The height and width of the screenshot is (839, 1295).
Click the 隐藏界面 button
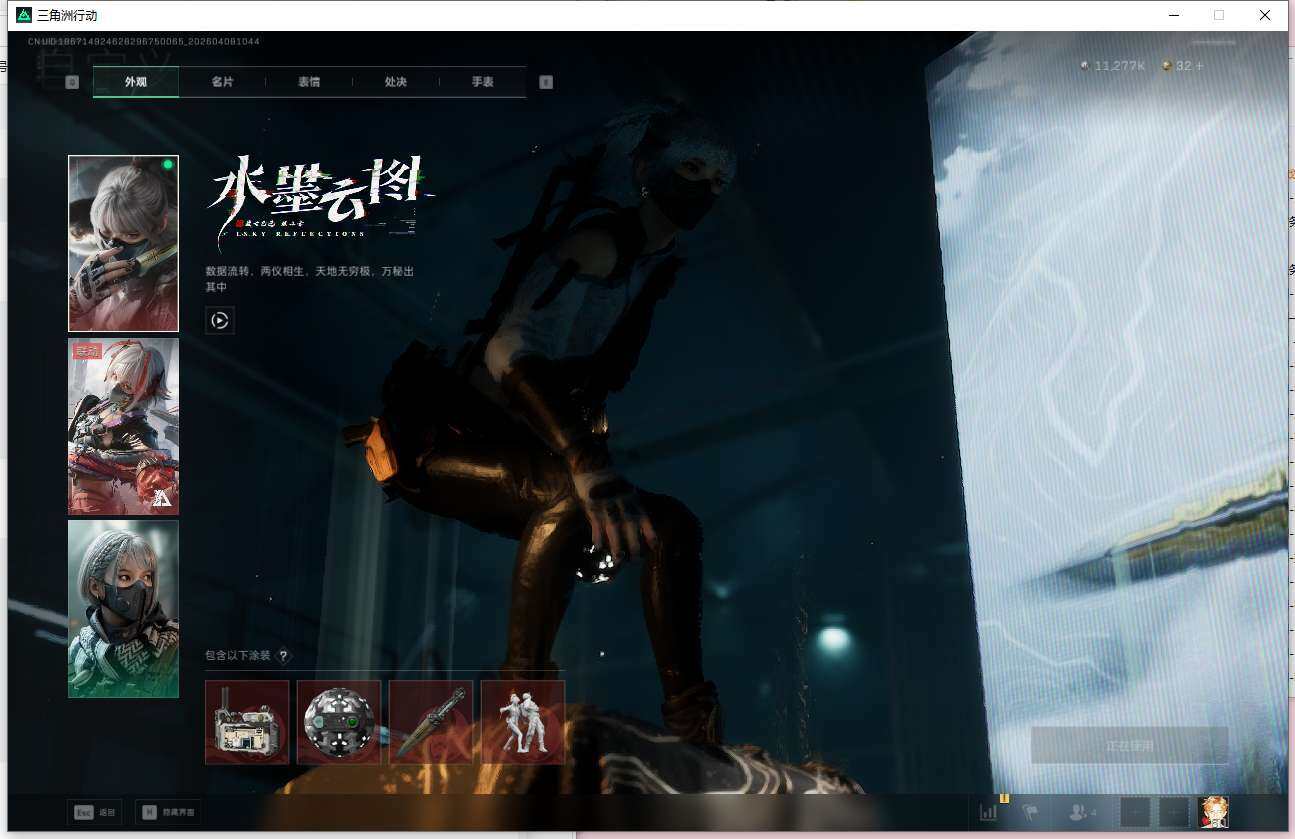(168, 812)
